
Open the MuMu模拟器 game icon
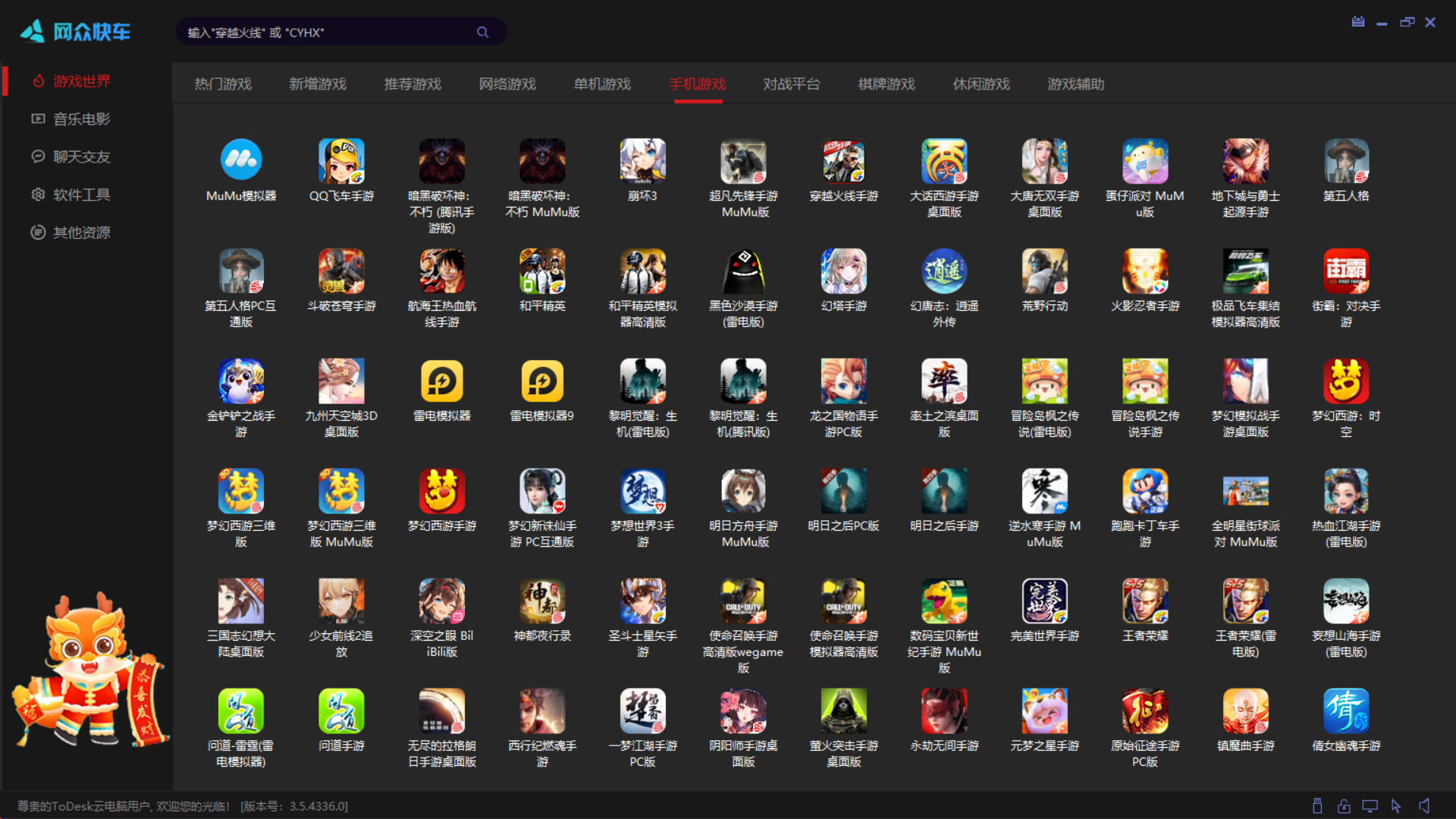coord(241,161)
